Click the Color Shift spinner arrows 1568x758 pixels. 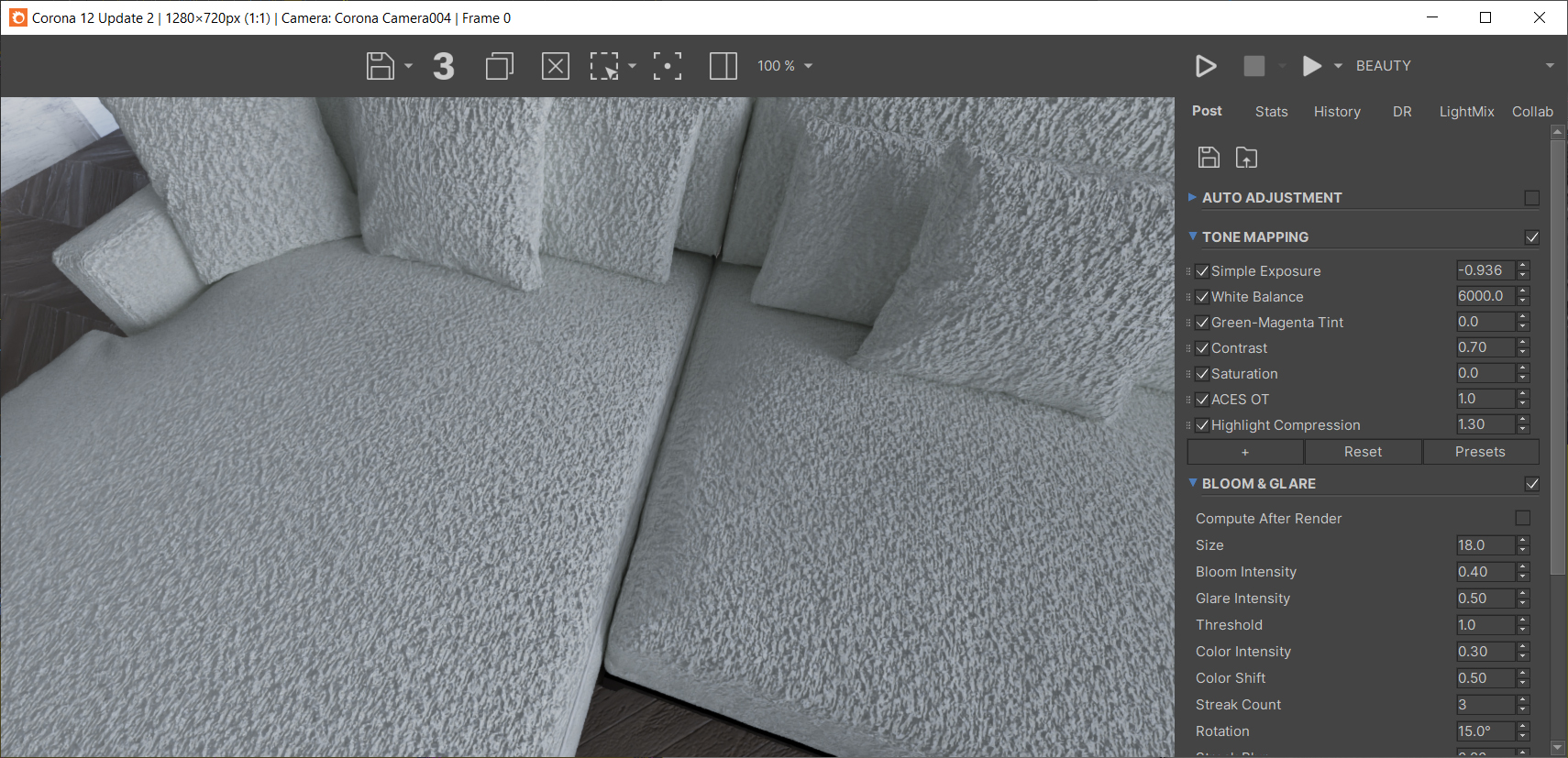[1523, 678]
